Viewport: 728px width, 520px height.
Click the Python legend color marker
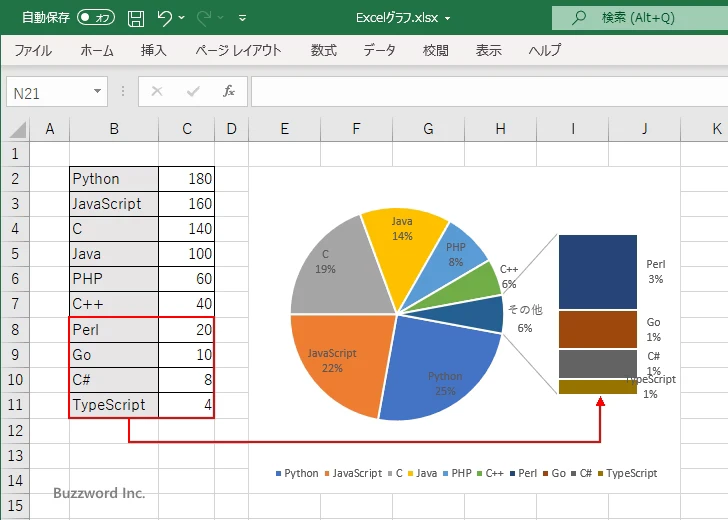coord(278,474)
